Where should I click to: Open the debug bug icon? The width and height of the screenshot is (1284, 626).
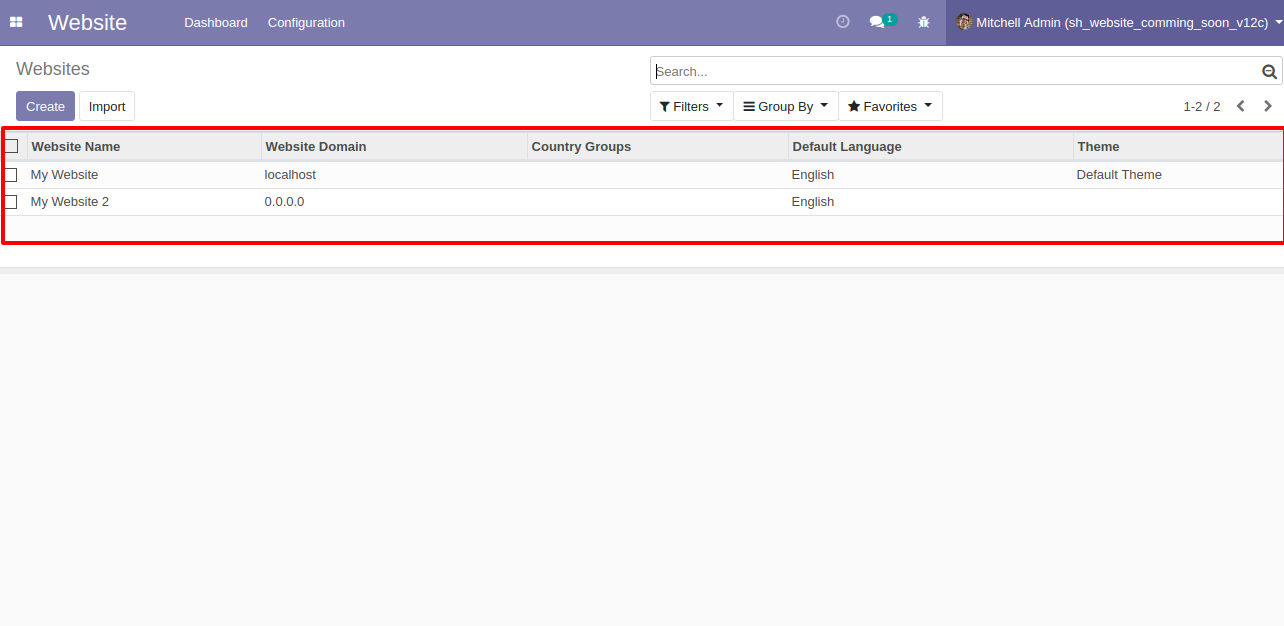pos(924,22)
